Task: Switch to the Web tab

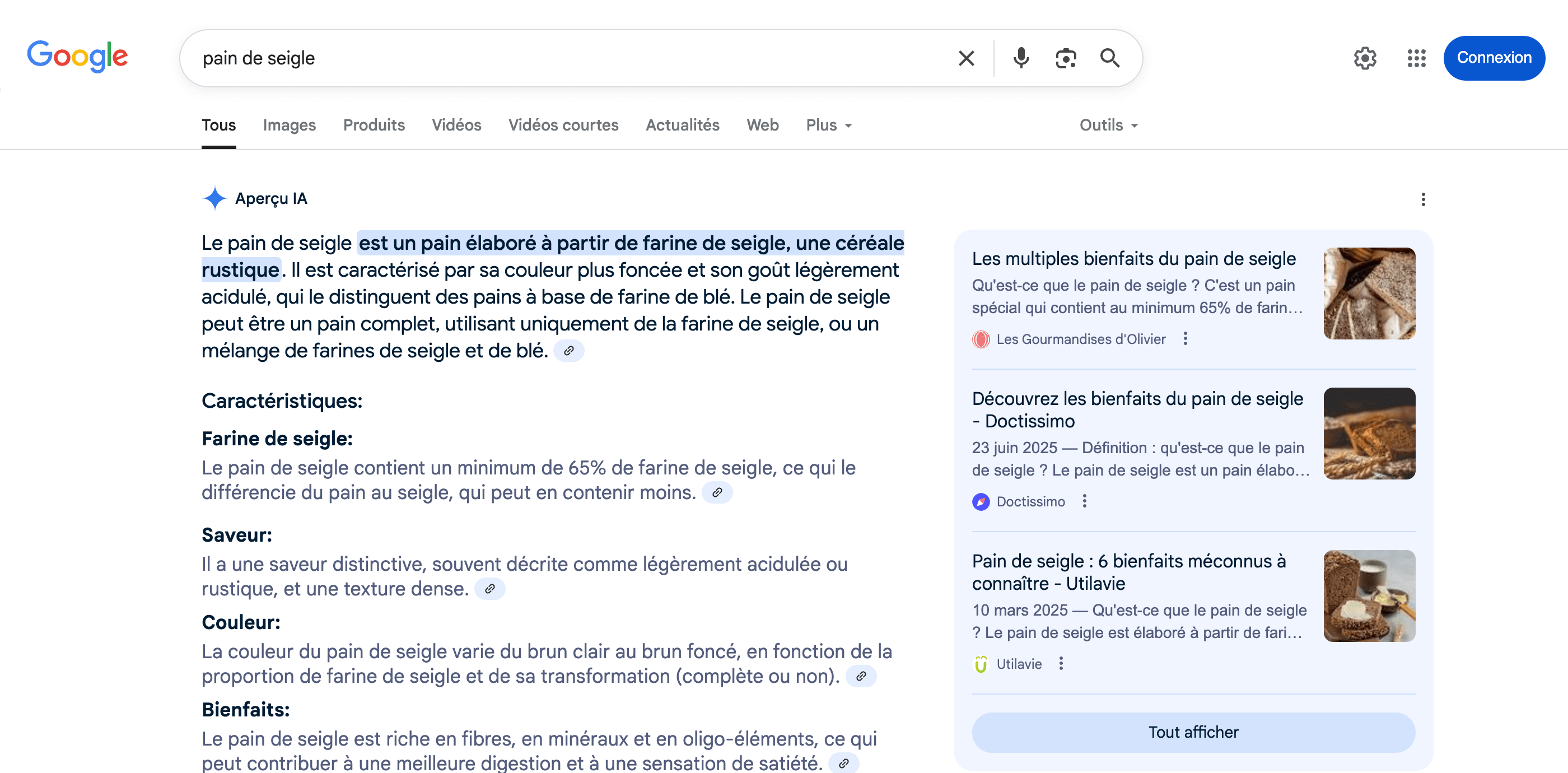Action: click(762, 125)
